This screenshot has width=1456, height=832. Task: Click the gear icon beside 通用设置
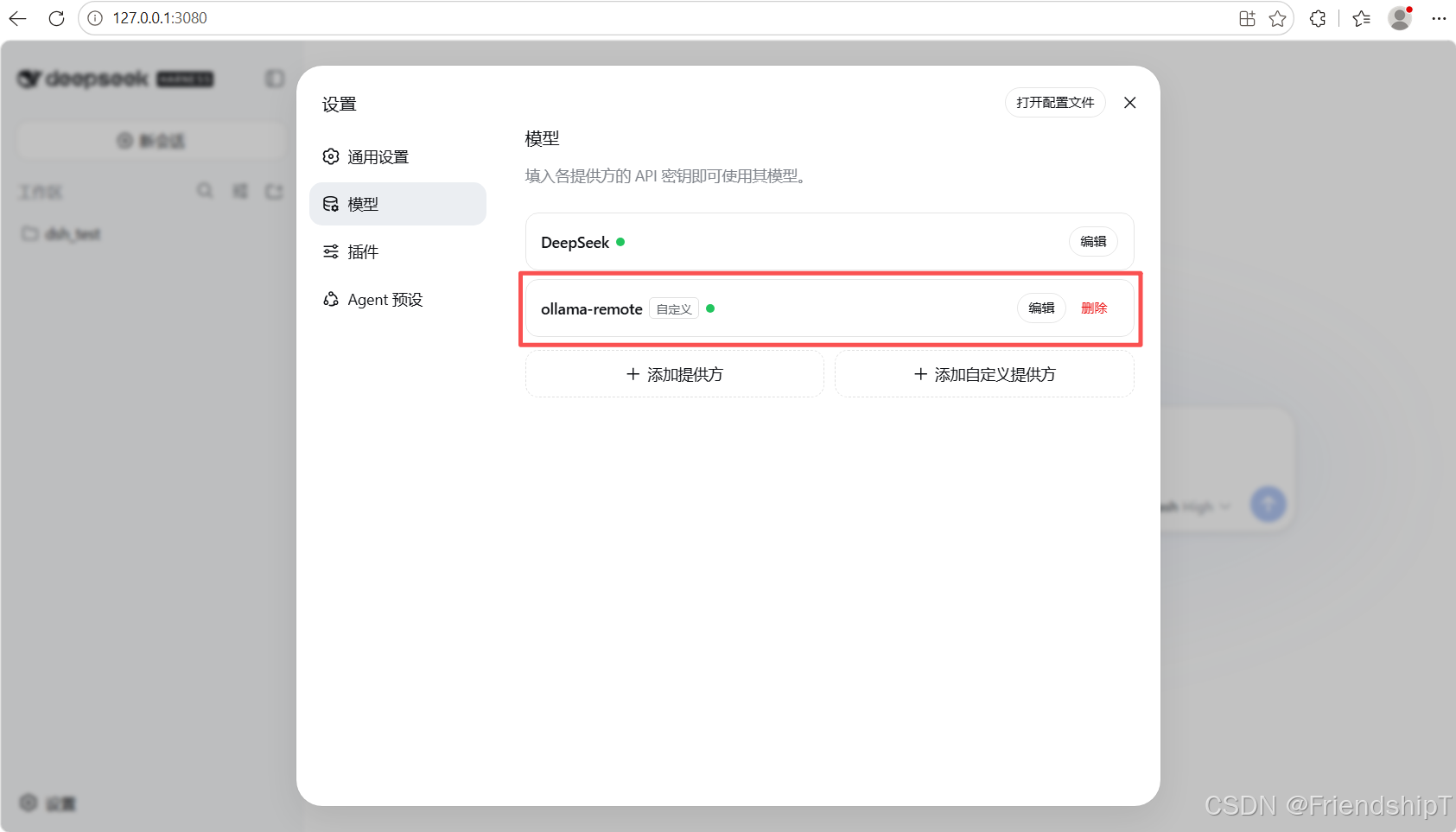pyautogui.click(x=331, y=156)
